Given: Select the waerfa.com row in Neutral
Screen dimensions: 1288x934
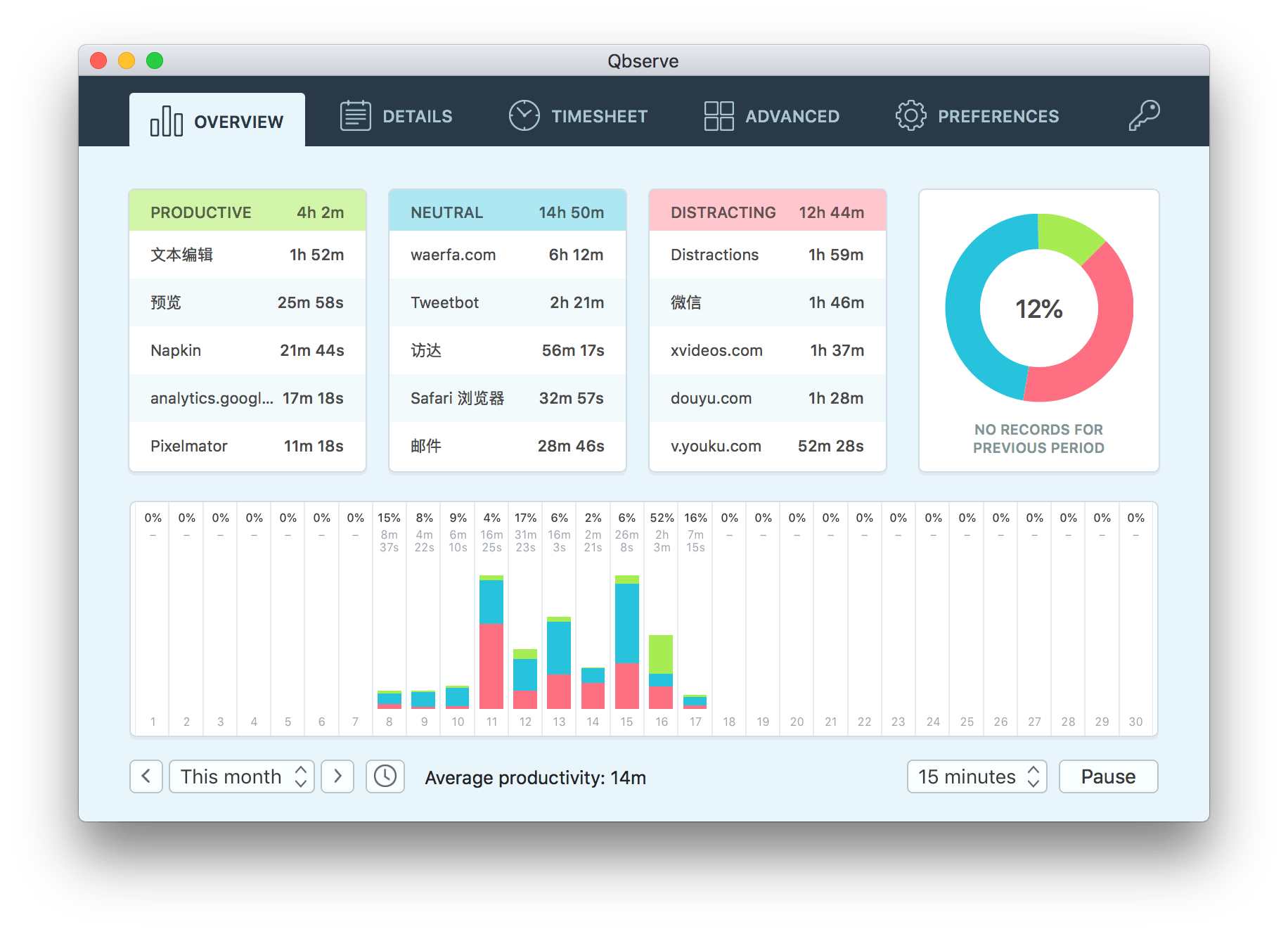Looking at the screenshot, I should (507, 255).
